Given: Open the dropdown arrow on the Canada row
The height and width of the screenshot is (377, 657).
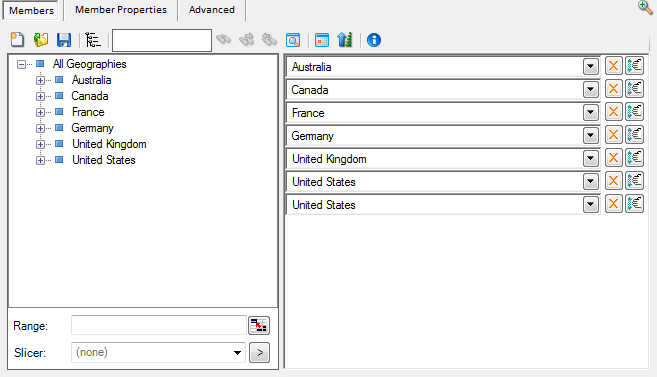Looking at the screenshot, I should [590, 89].
